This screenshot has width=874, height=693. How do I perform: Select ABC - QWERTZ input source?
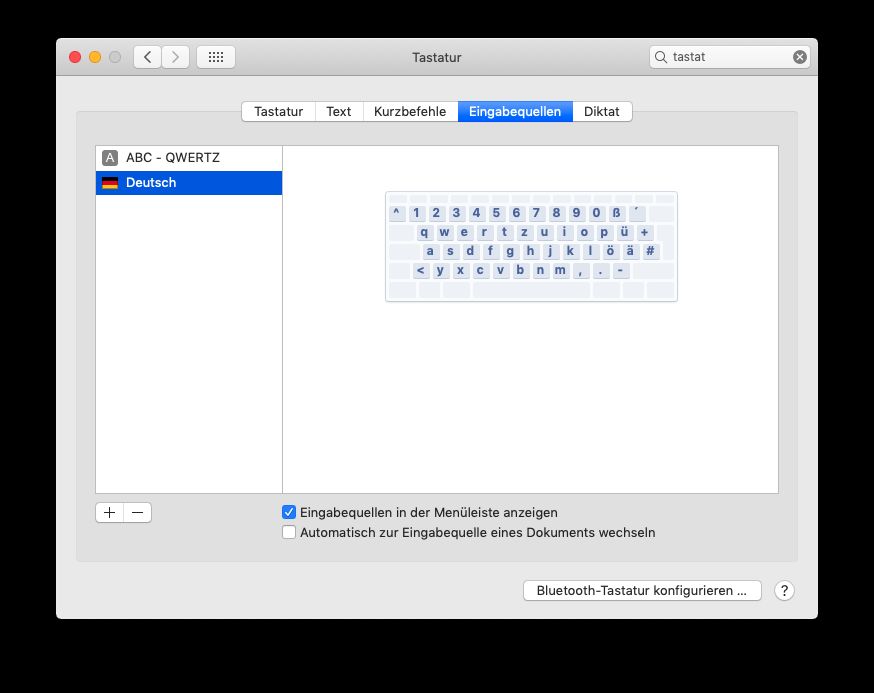pyautogui.click(x=173, y=158)
